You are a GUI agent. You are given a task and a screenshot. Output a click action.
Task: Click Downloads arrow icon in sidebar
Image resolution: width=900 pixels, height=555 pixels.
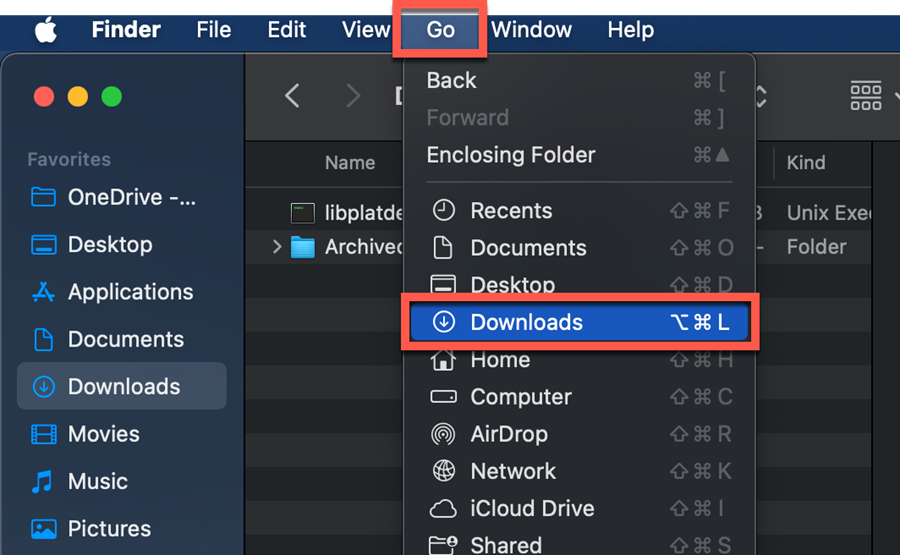pyautogui.click(x=44, y=387)
